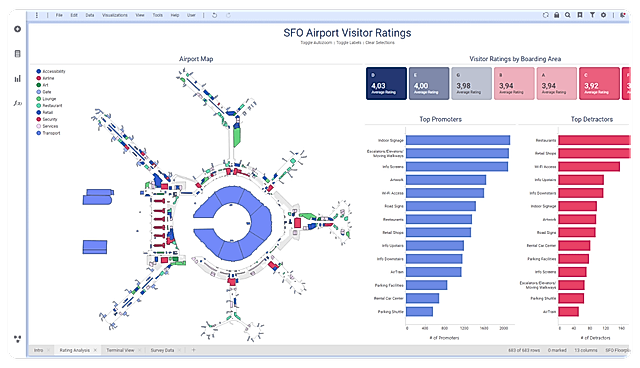
Task: Click the lock icon in top toolbar
Action: pyautogui.click(x=556, y=15)
